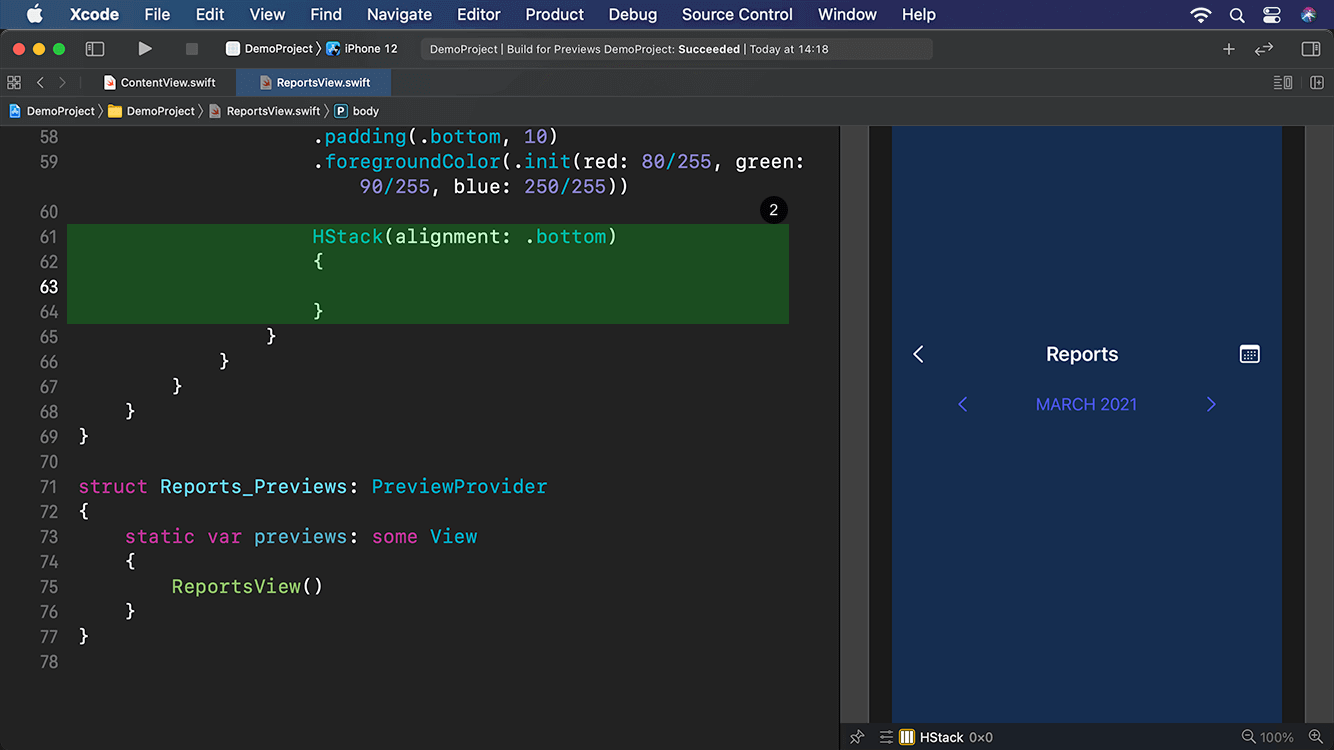Open Control Center
The height and width of the screenshot is (750, 1334).
point(1272,14)
